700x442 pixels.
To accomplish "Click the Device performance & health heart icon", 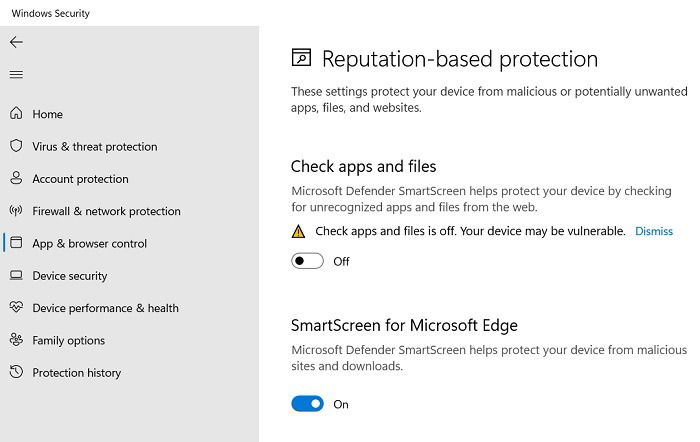I will [16, 307].
